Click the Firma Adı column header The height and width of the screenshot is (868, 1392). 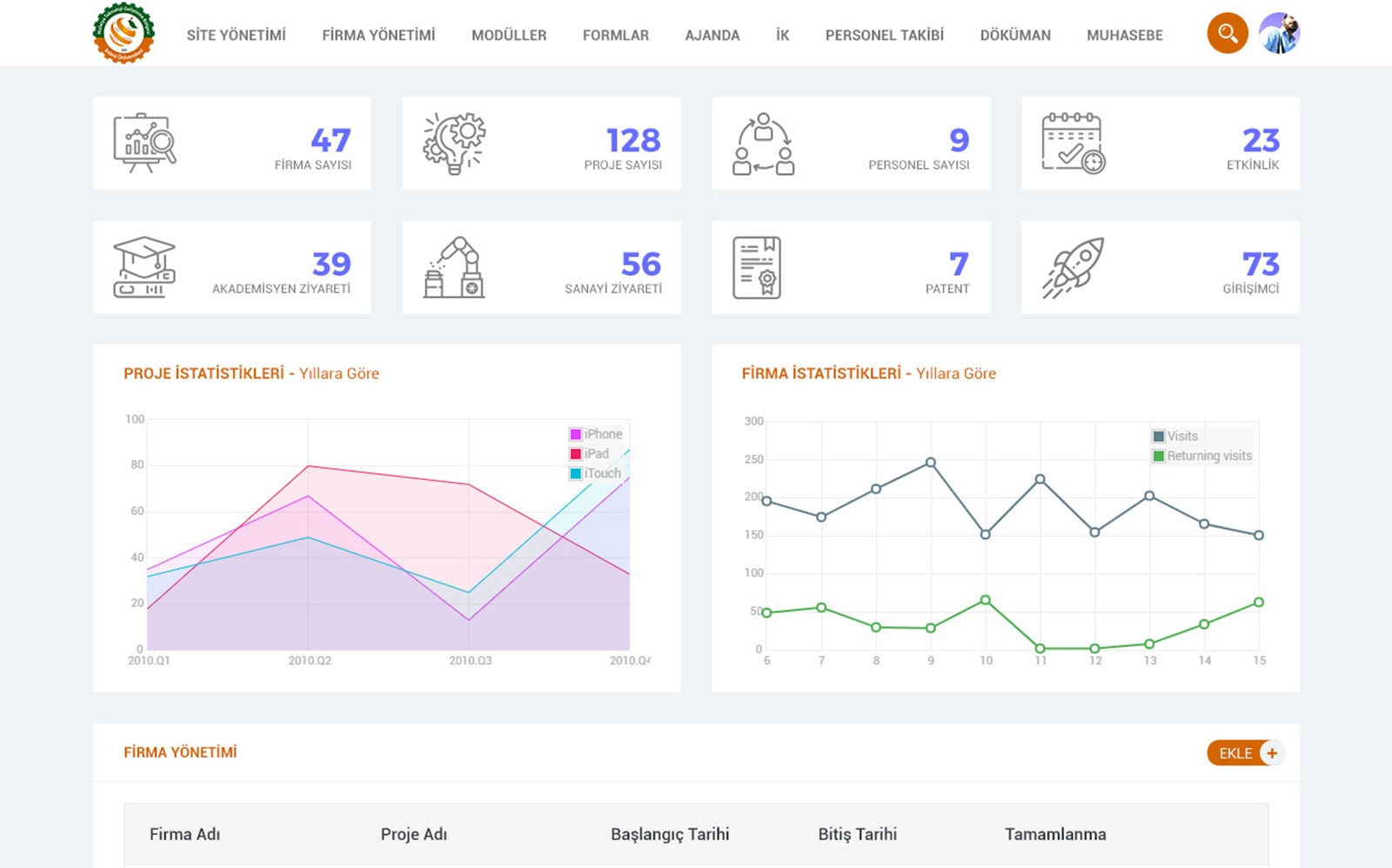(x=184, y=834)
